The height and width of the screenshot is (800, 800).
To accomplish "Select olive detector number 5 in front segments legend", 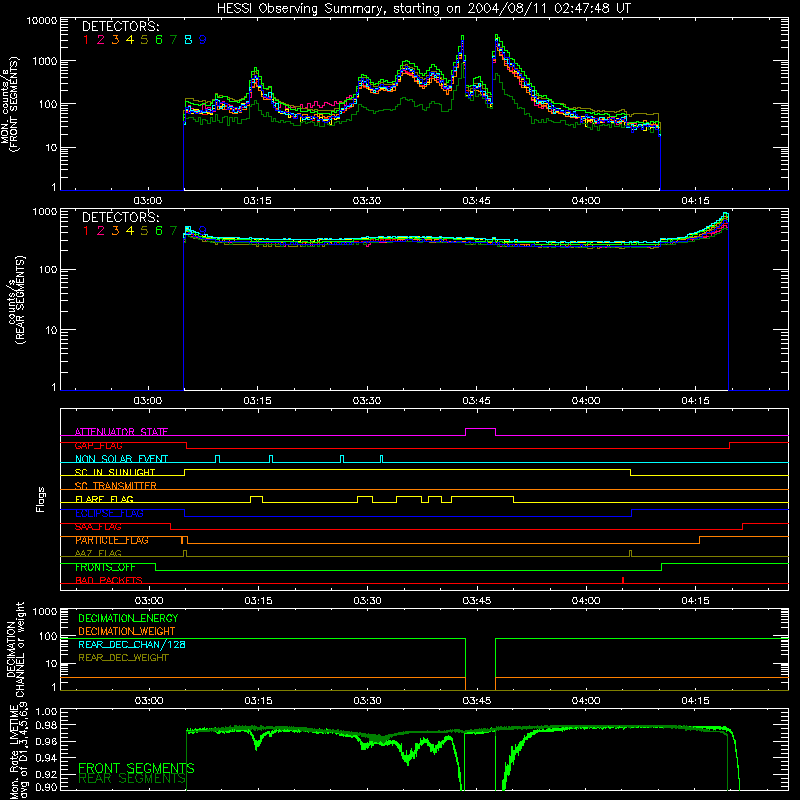I will (144, 40).
